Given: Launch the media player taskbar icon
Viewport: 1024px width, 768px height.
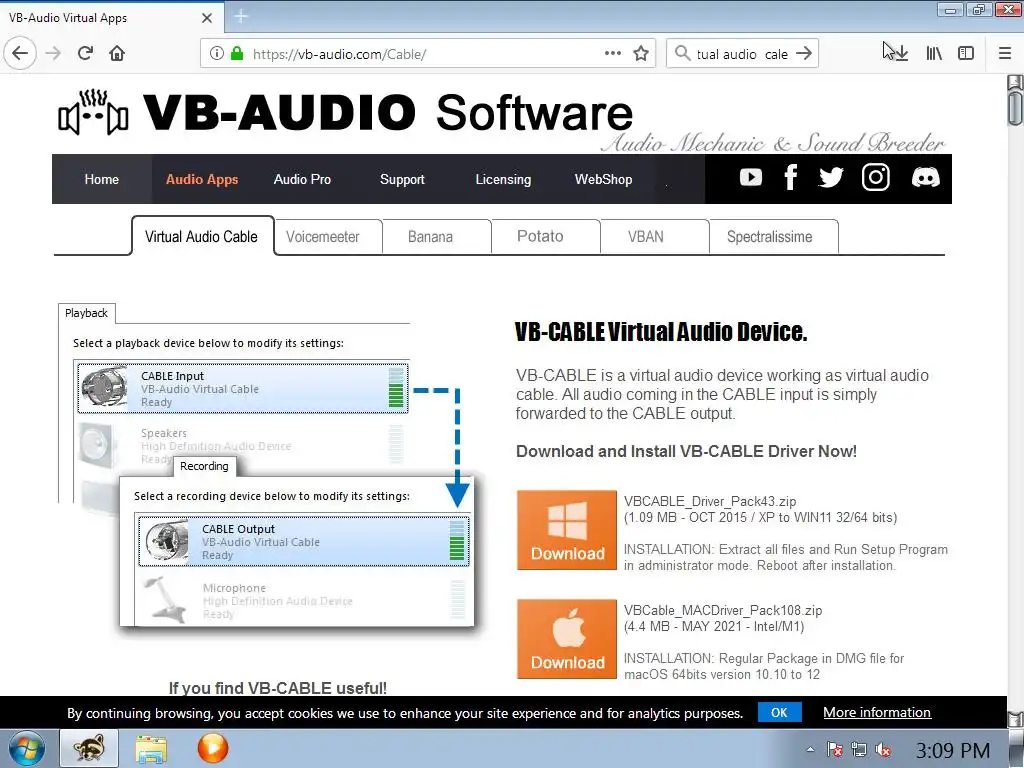Looking at the screenshot, I should click(212, 748).
